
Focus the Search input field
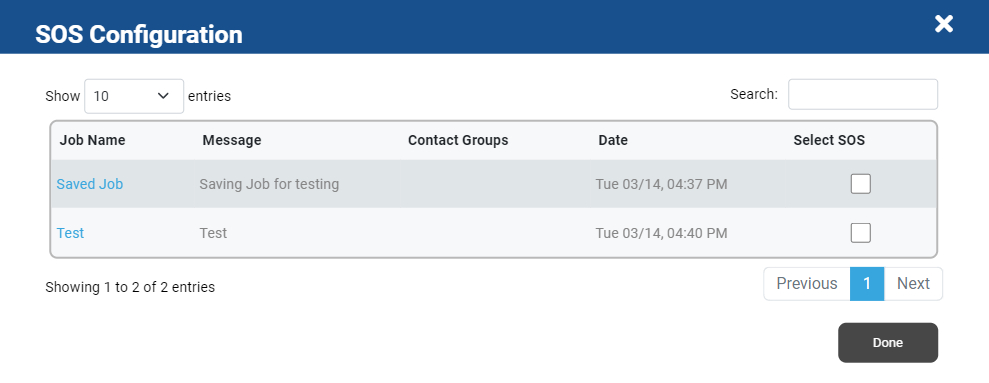click(x=863, y=94)
